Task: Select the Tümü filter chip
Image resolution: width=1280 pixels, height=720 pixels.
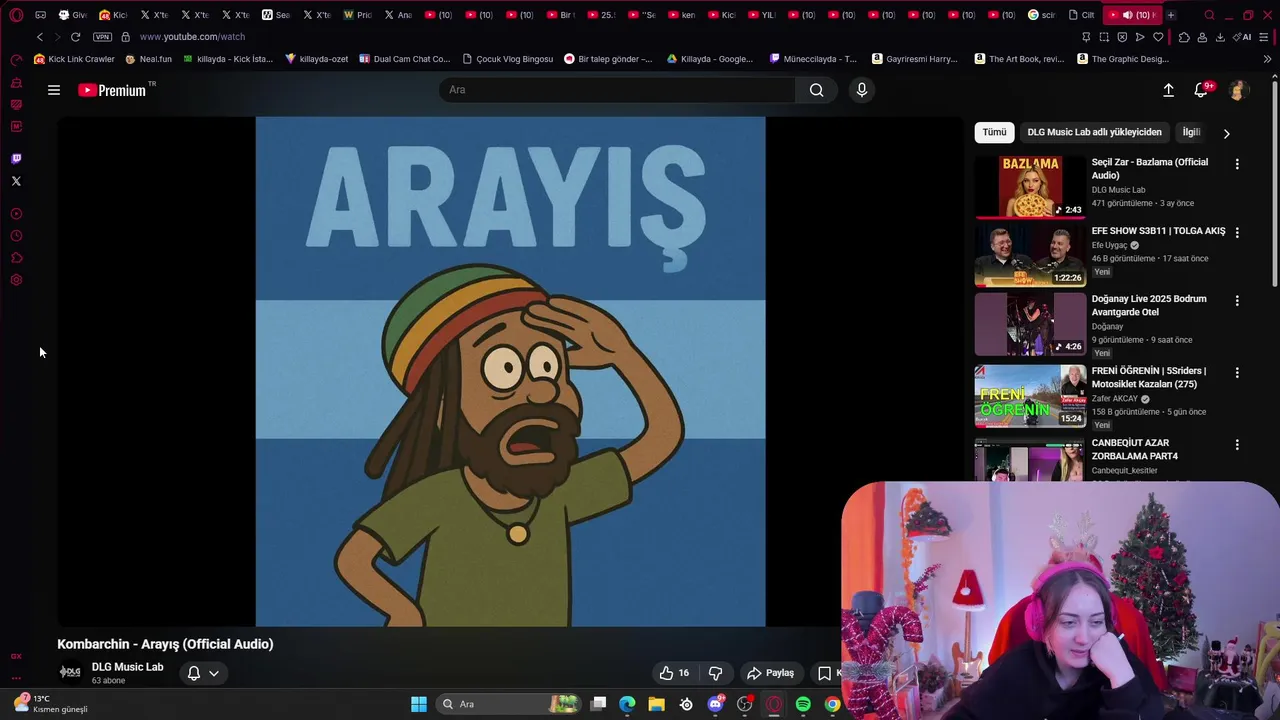Action: (994, 132)
